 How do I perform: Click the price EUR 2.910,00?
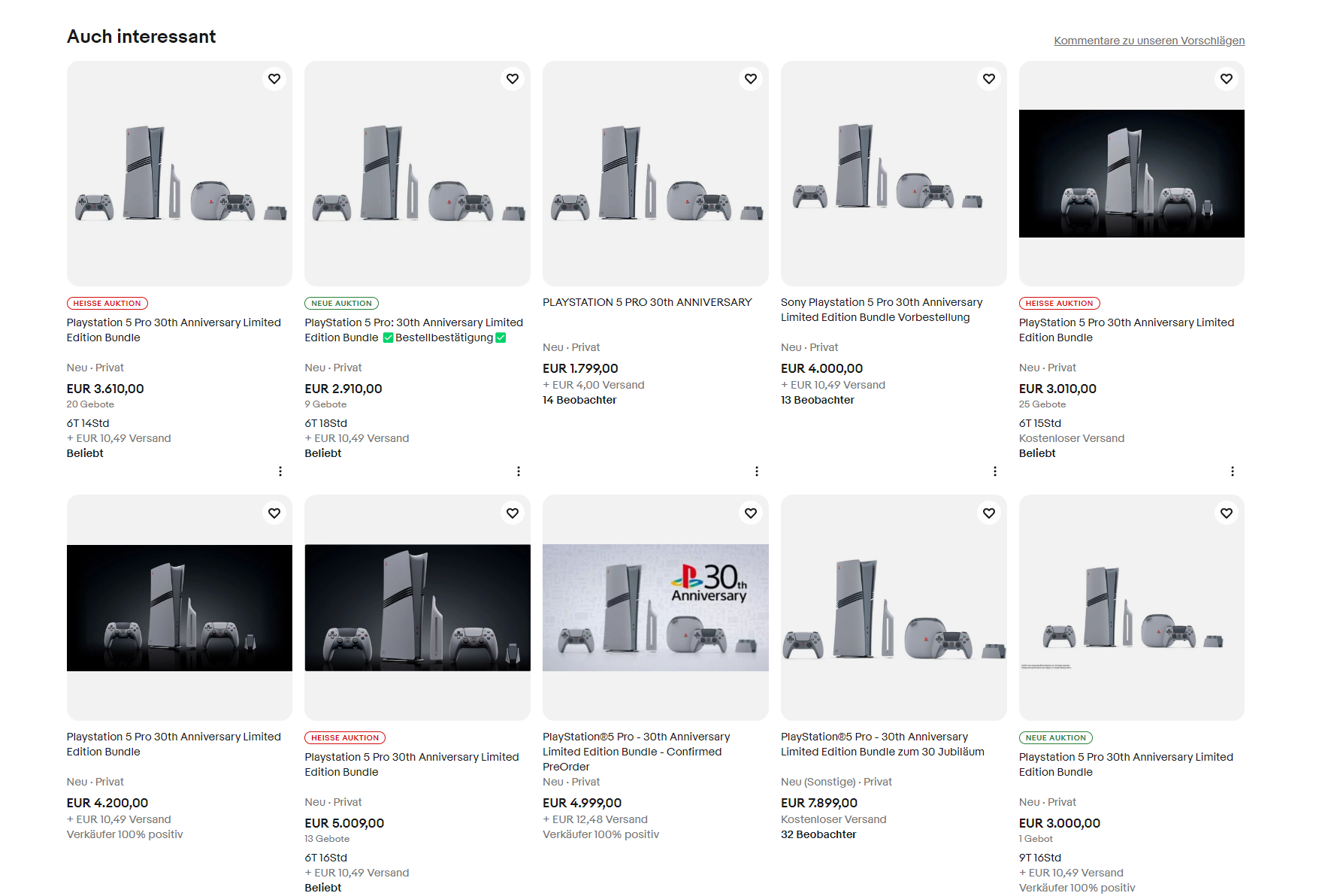(x=343, y=389)
